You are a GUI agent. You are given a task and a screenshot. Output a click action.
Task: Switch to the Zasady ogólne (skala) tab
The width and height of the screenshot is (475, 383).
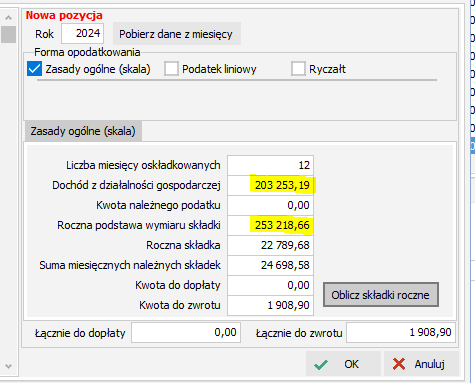[x=83, y=131]
